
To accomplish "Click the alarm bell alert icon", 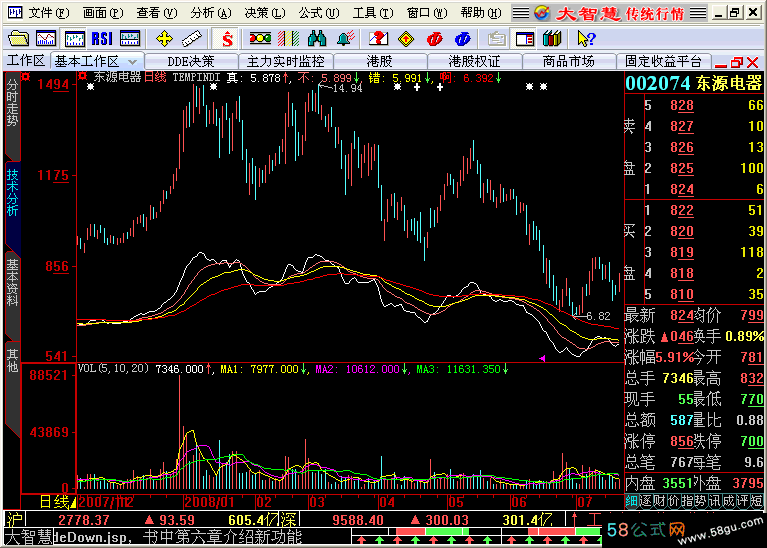I will (x=345, y=38).
